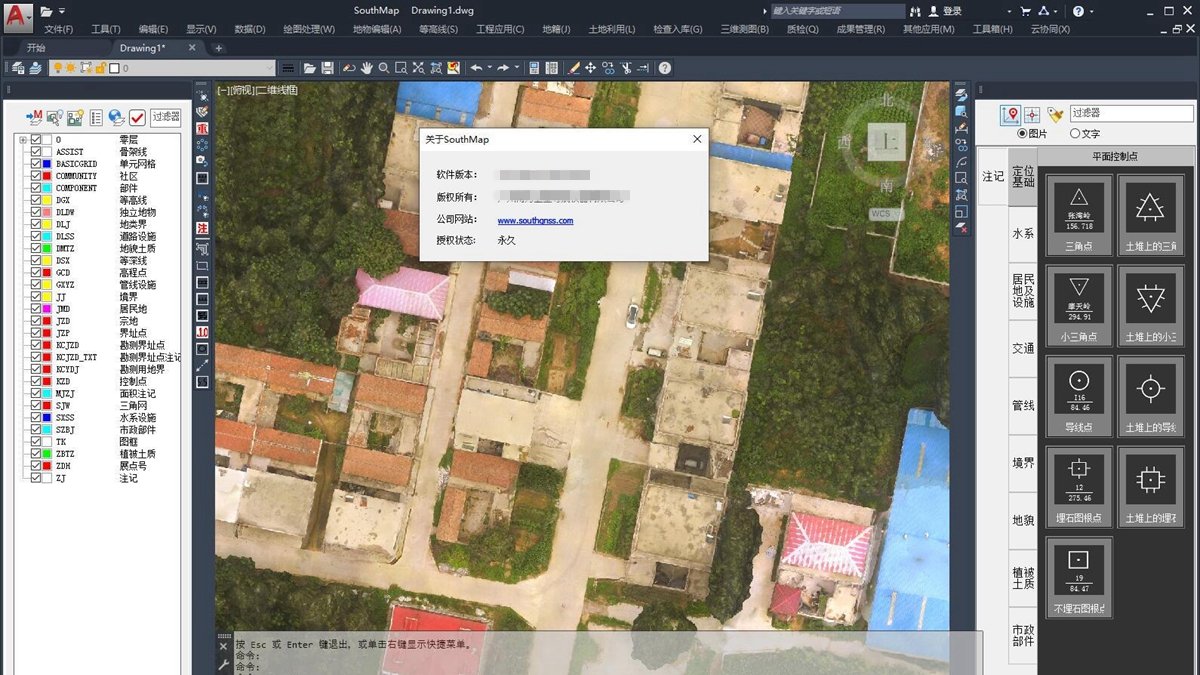Open the dropdown arrow beside the Help icon

coord(1092,11)
